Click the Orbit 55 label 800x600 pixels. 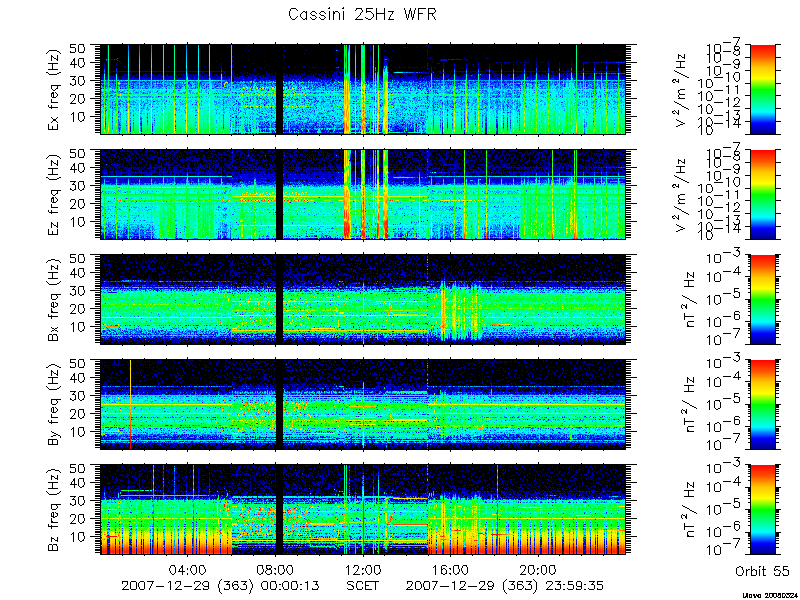762,571
